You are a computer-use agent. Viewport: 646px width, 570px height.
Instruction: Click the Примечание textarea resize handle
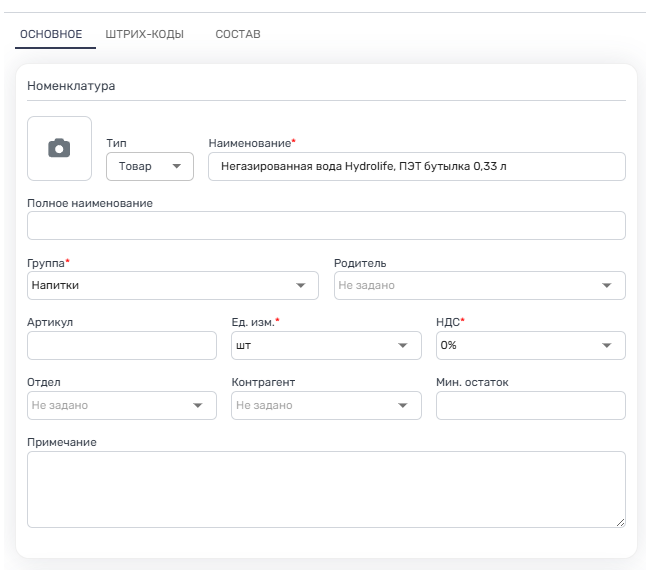point(620,522)
